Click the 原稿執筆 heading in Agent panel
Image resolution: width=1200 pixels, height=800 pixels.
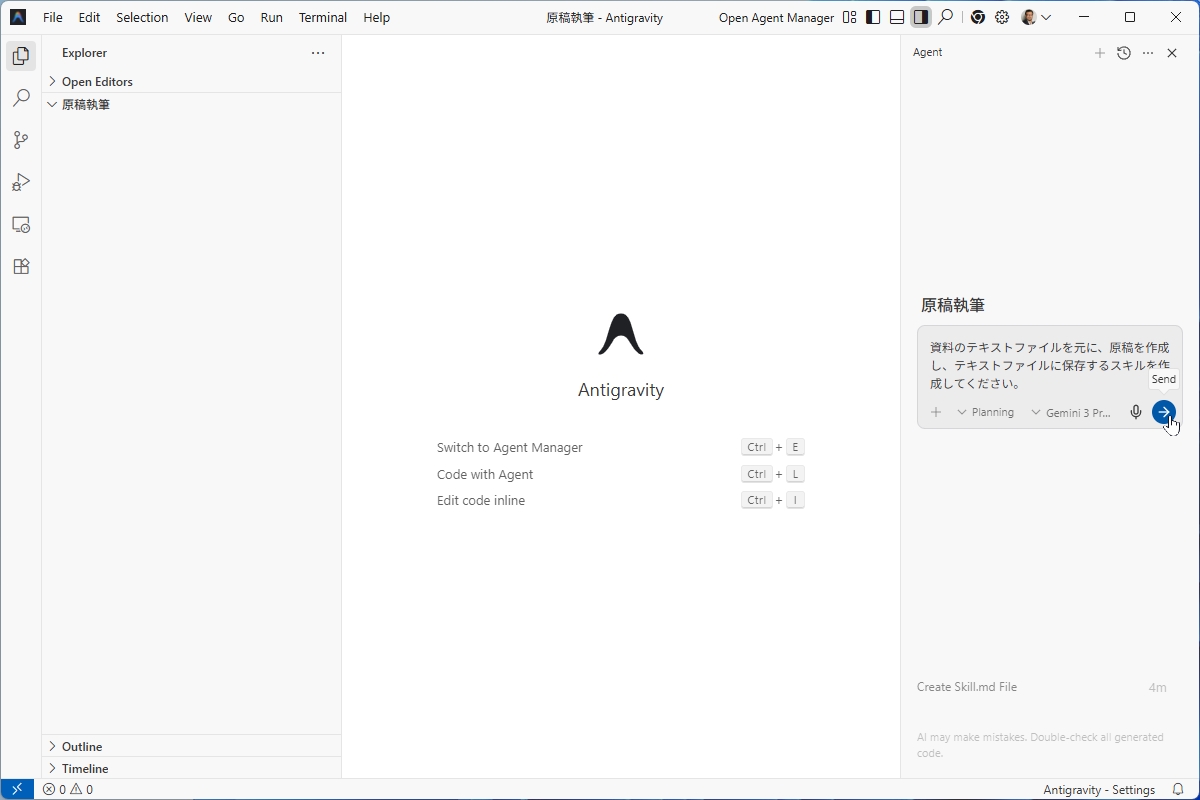953,305
